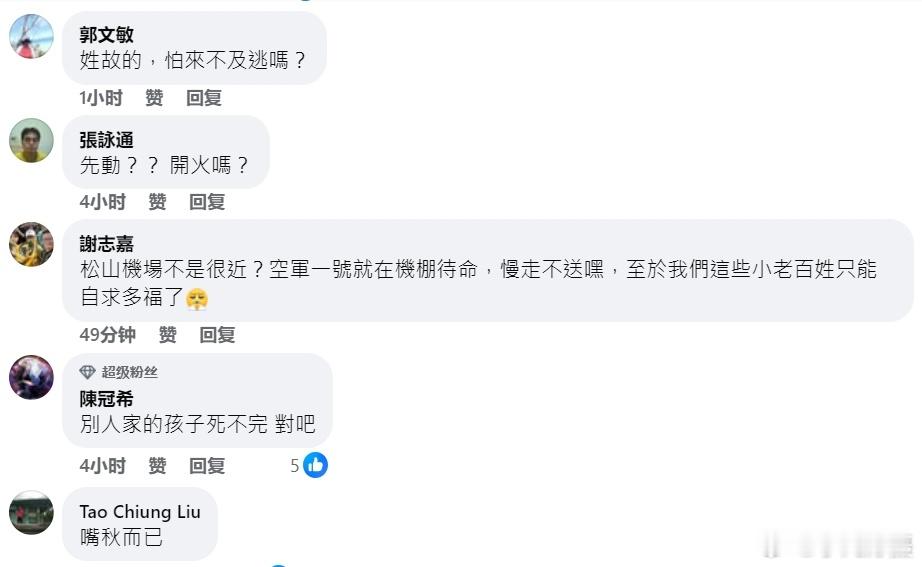This screenshot has height=567, width=922.
Task: Click the 49分钟 timestamp link
Action: point(108,335)
